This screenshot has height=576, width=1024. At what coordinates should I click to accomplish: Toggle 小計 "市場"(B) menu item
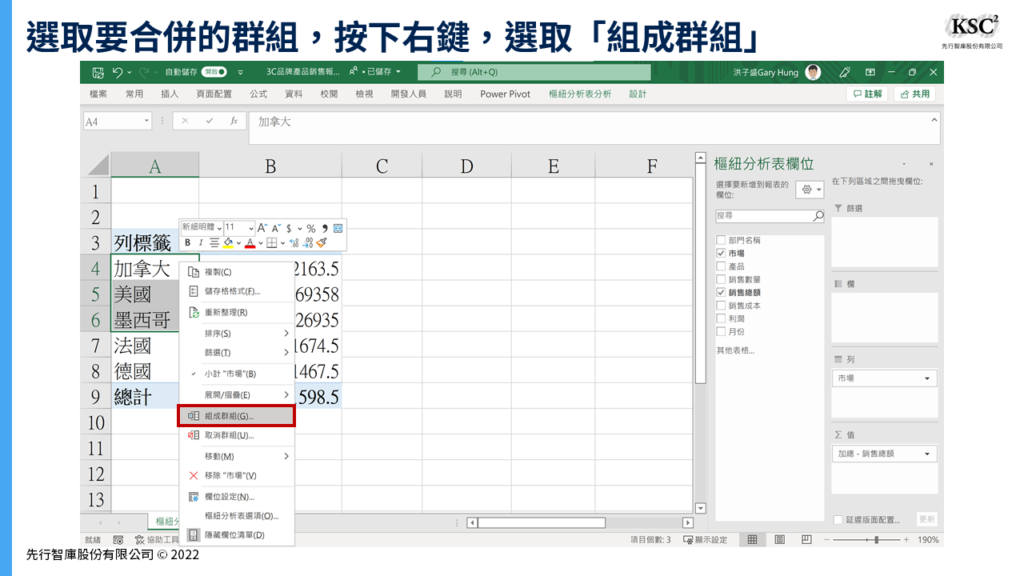pos(237,374)
